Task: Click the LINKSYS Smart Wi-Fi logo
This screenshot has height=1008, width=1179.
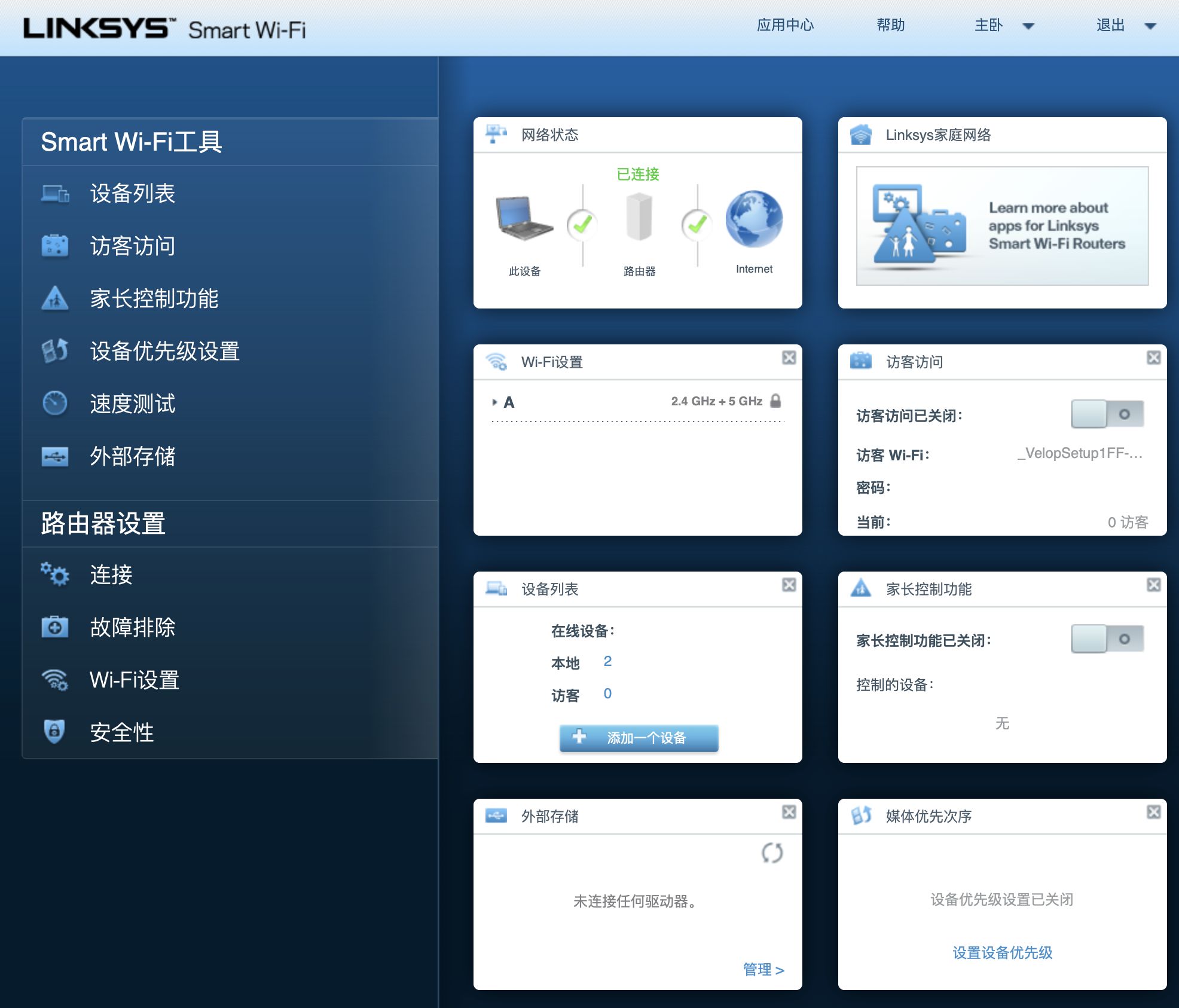Action: tap(164, 29)
